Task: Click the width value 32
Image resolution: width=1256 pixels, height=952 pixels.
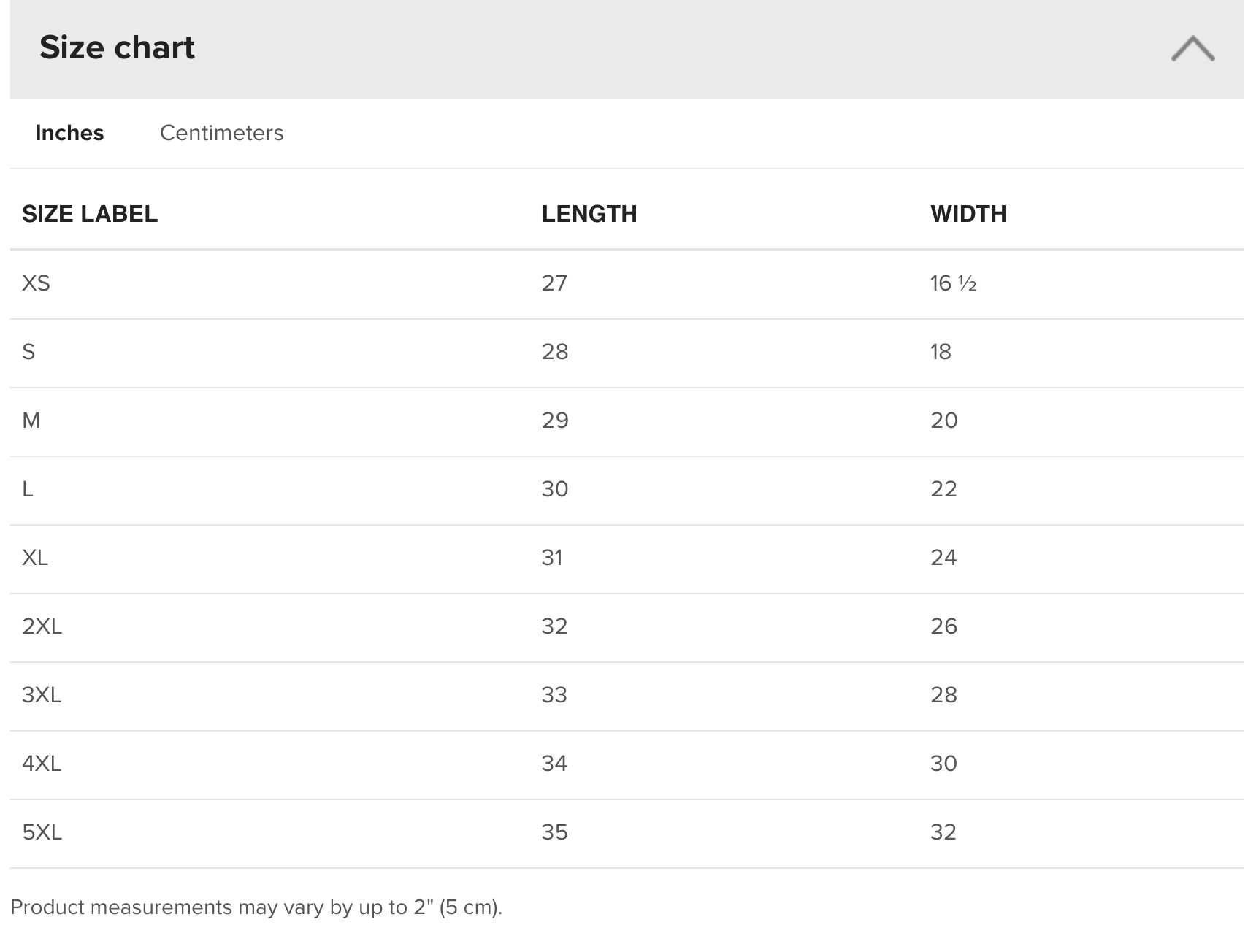Action: point(943,832)
